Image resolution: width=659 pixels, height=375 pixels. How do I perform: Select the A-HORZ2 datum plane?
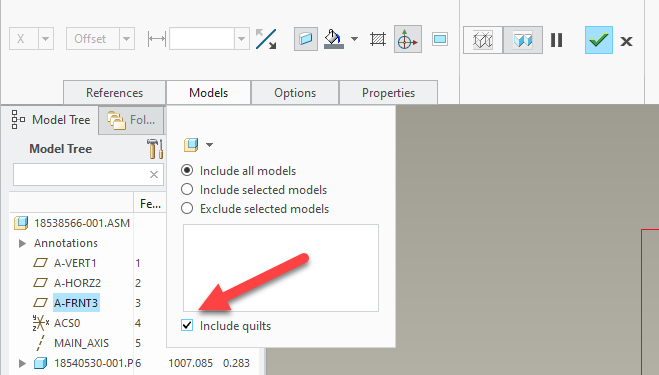coord(77,283)
